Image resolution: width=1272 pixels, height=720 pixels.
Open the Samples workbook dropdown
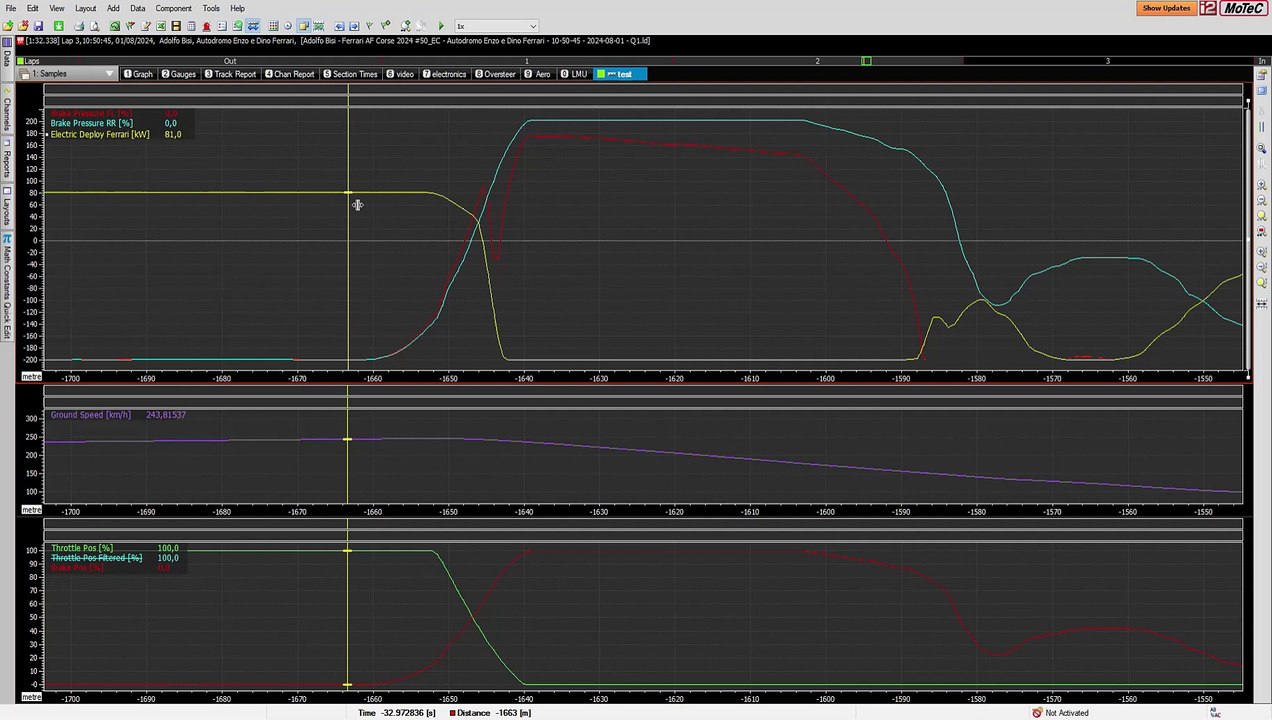click(67, 74)
